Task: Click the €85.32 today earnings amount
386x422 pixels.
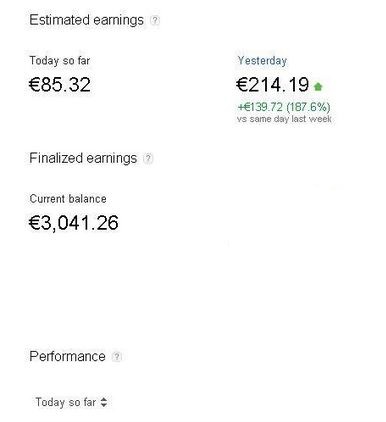Action: point(60,84)
